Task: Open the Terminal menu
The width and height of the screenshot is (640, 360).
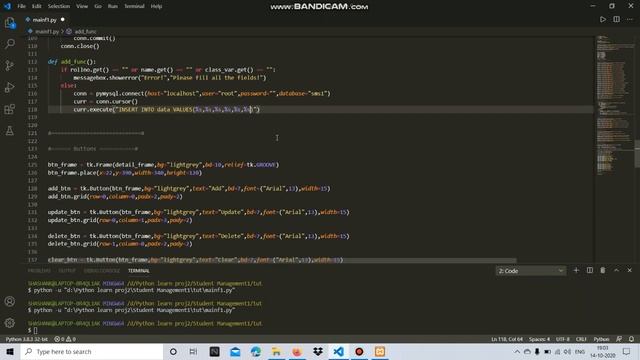Action: pos(134,6)
